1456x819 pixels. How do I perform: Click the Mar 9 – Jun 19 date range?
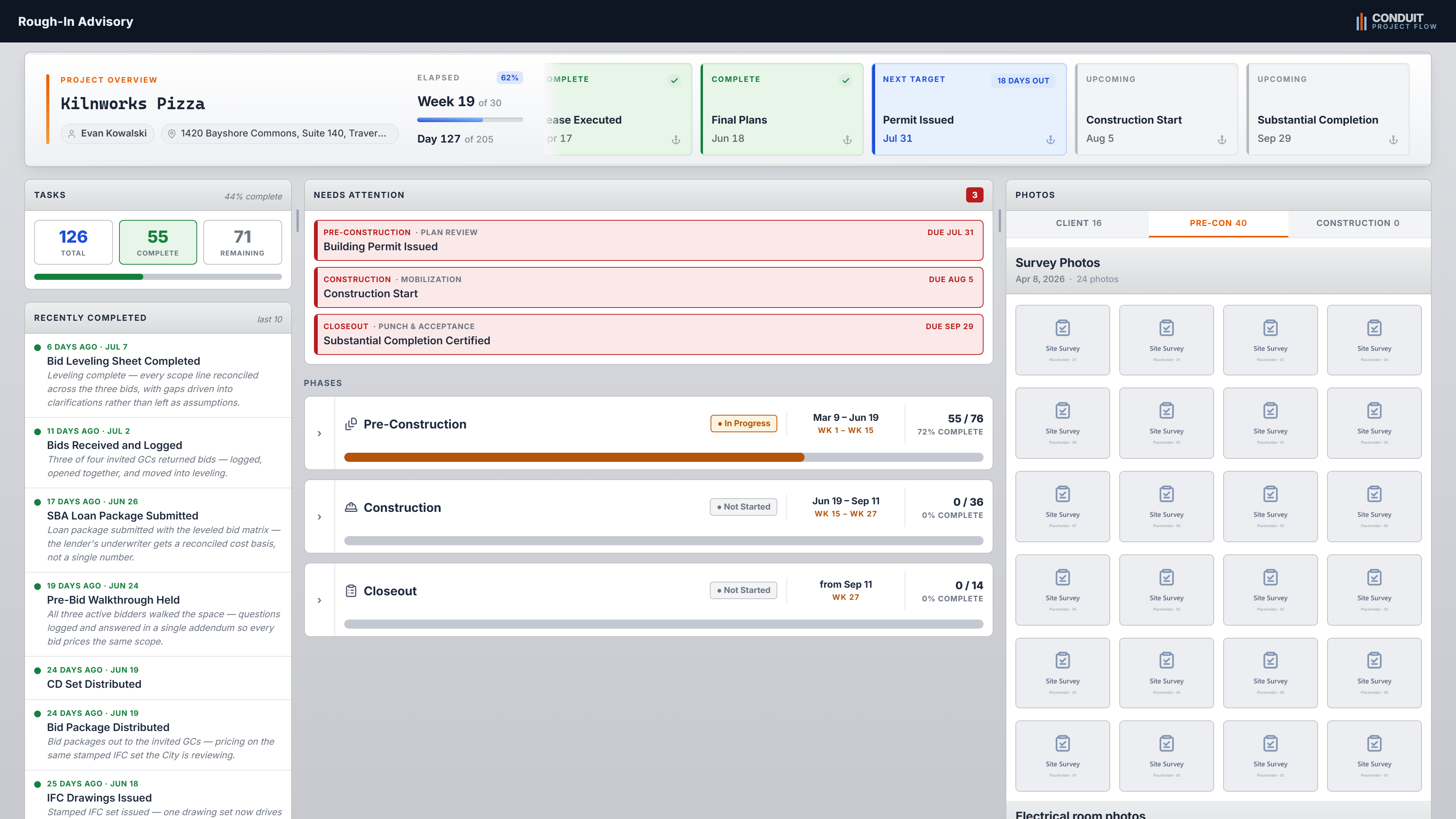(846, 418)
